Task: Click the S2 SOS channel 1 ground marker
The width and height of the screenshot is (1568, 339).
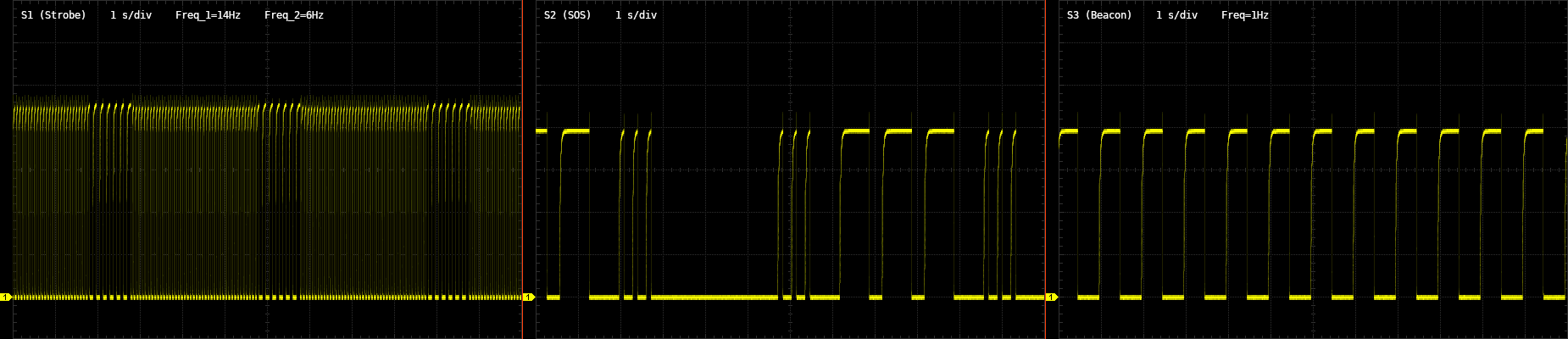Action: 528,297
